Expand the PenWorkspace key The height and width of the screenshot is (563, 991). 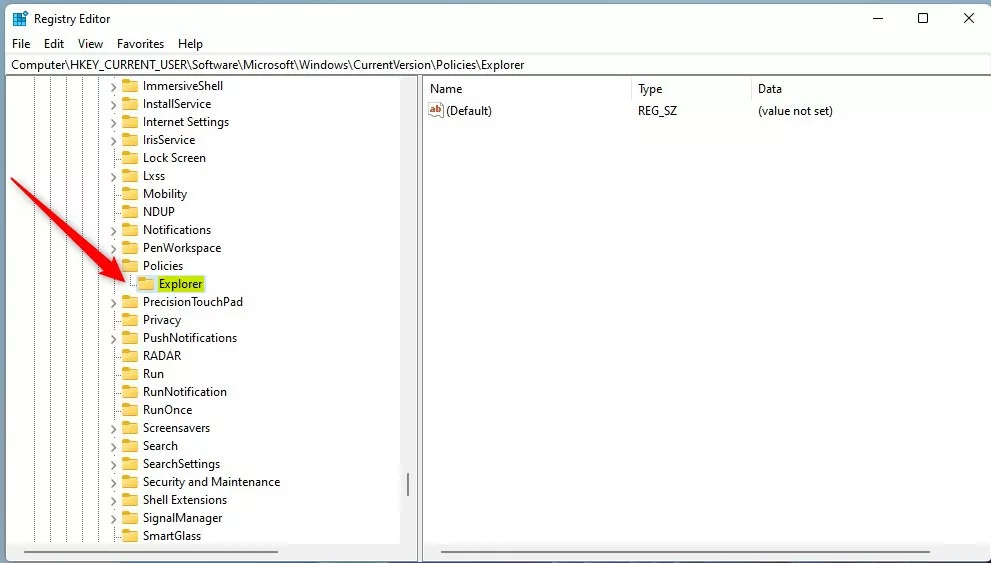[113, 248]
